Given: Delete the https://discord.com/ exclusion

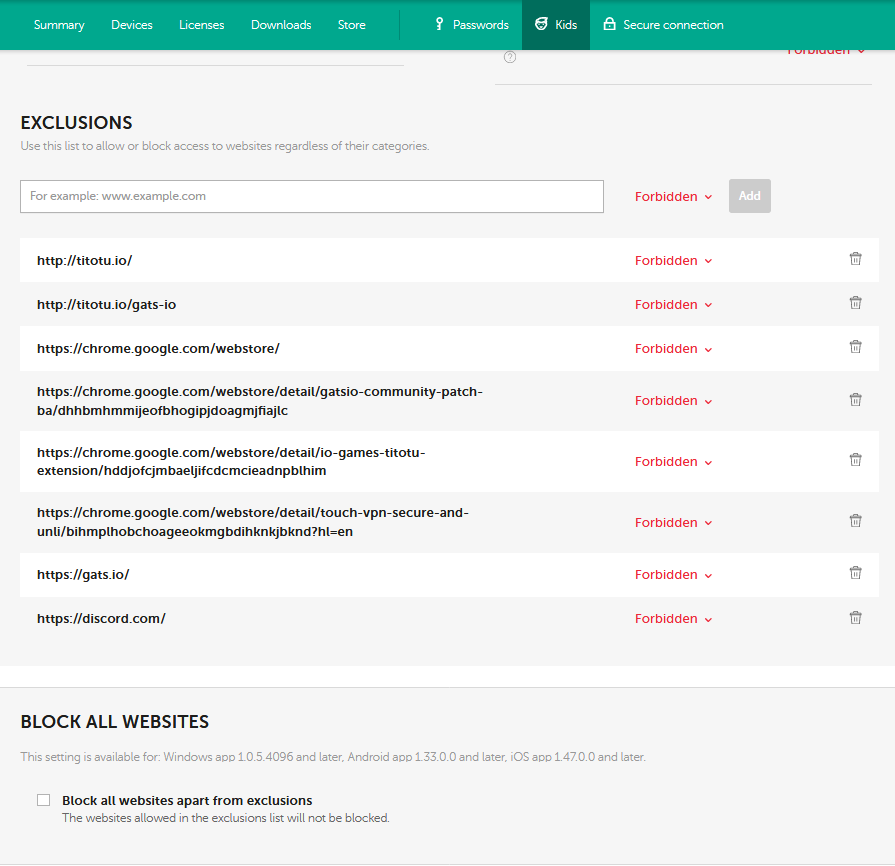Looking at the screenshot, I should (855, 618).
